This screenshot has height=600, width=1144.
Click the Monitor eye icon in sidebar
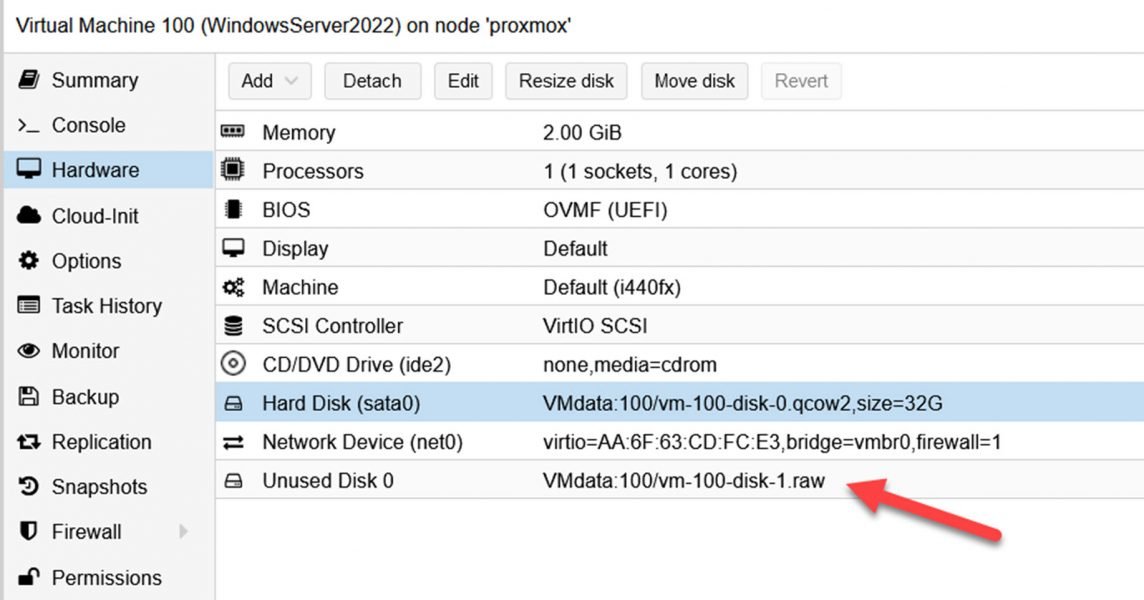click(x=28, y=351)
